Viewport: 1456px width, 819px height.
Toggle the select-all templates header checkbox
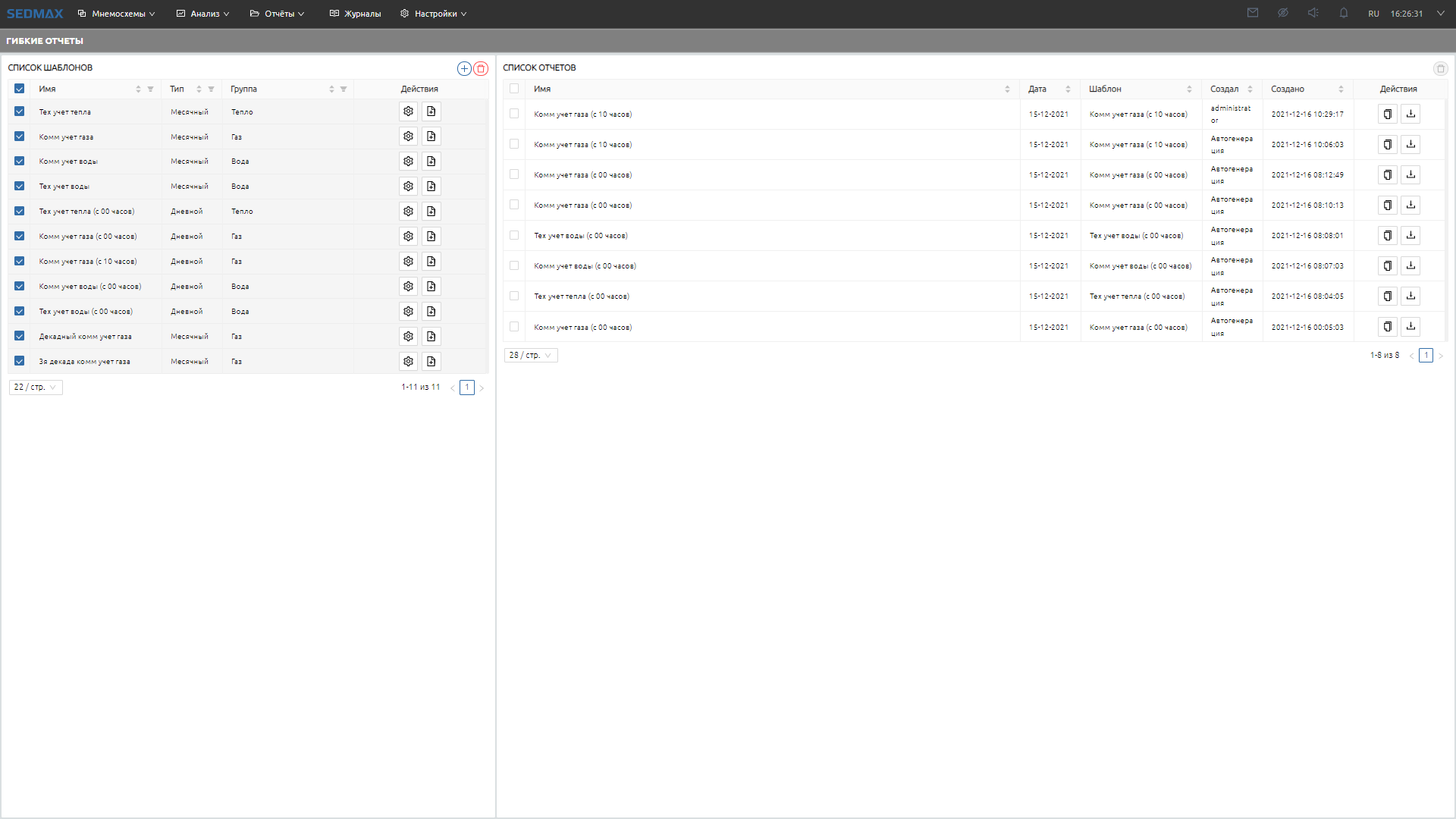click(x=20, y=89)
